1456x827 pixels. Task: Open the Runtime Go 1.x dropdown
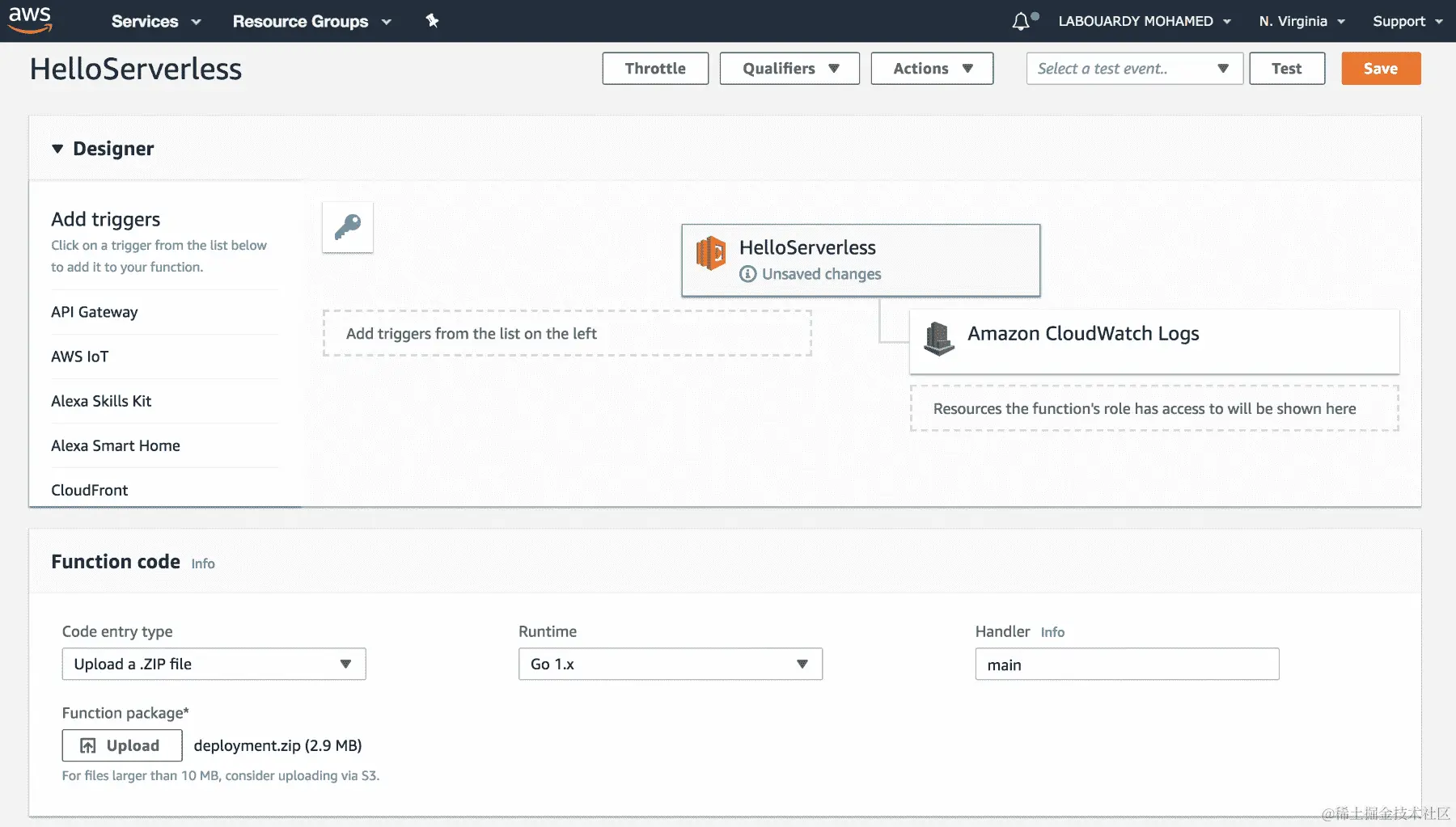click(x=671, y=664)
